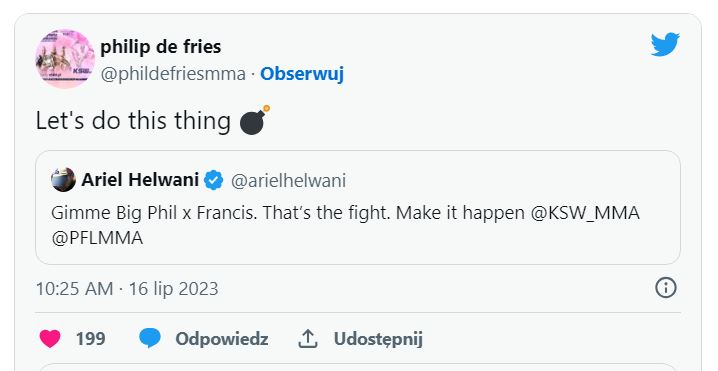Click the Odpowiedz reply label
This screenshot has width=718, height=371.
tap(222, 338)
